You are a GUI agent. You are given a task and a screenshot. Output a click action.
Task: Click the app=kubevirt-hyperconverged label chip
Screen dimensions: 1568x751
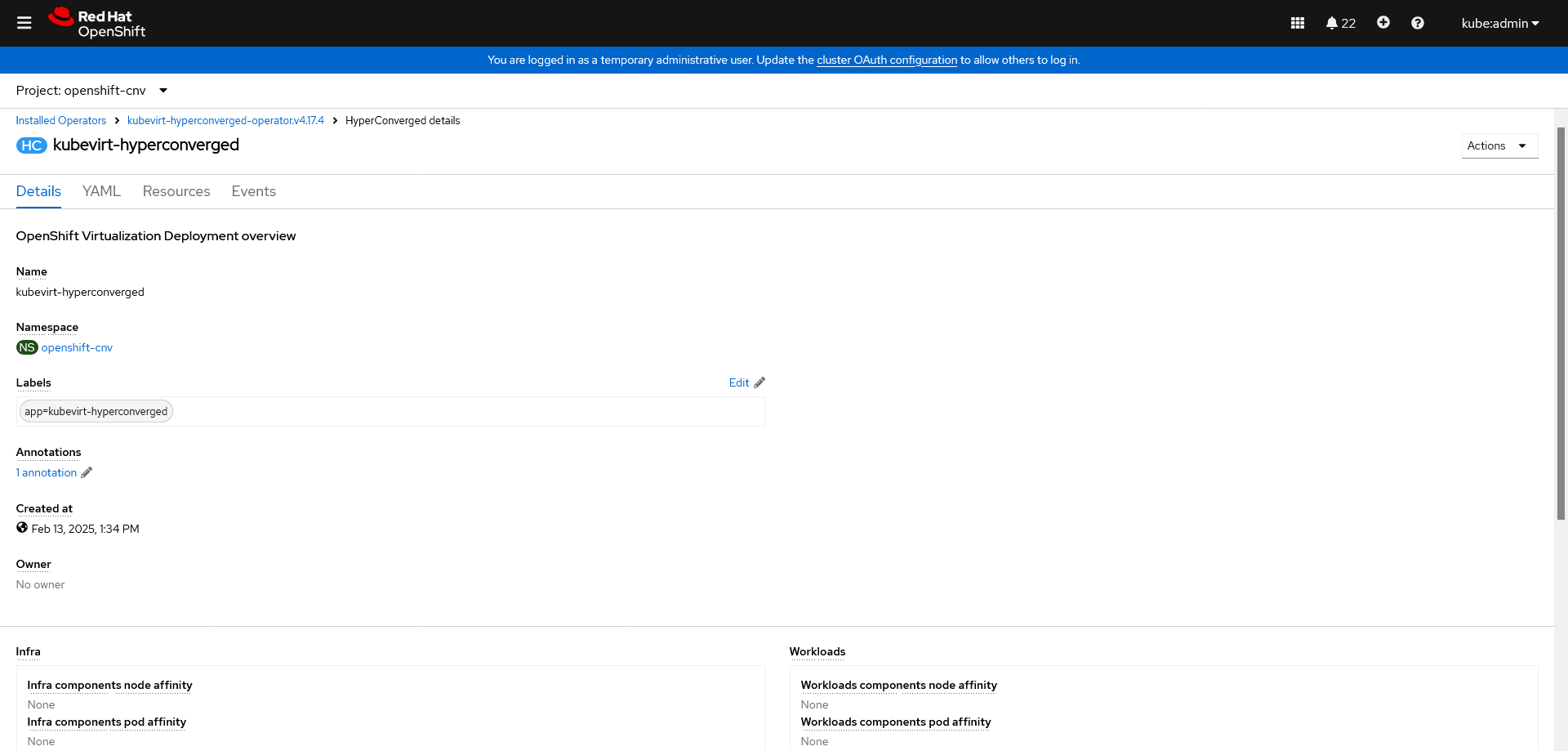click(95, 411)
